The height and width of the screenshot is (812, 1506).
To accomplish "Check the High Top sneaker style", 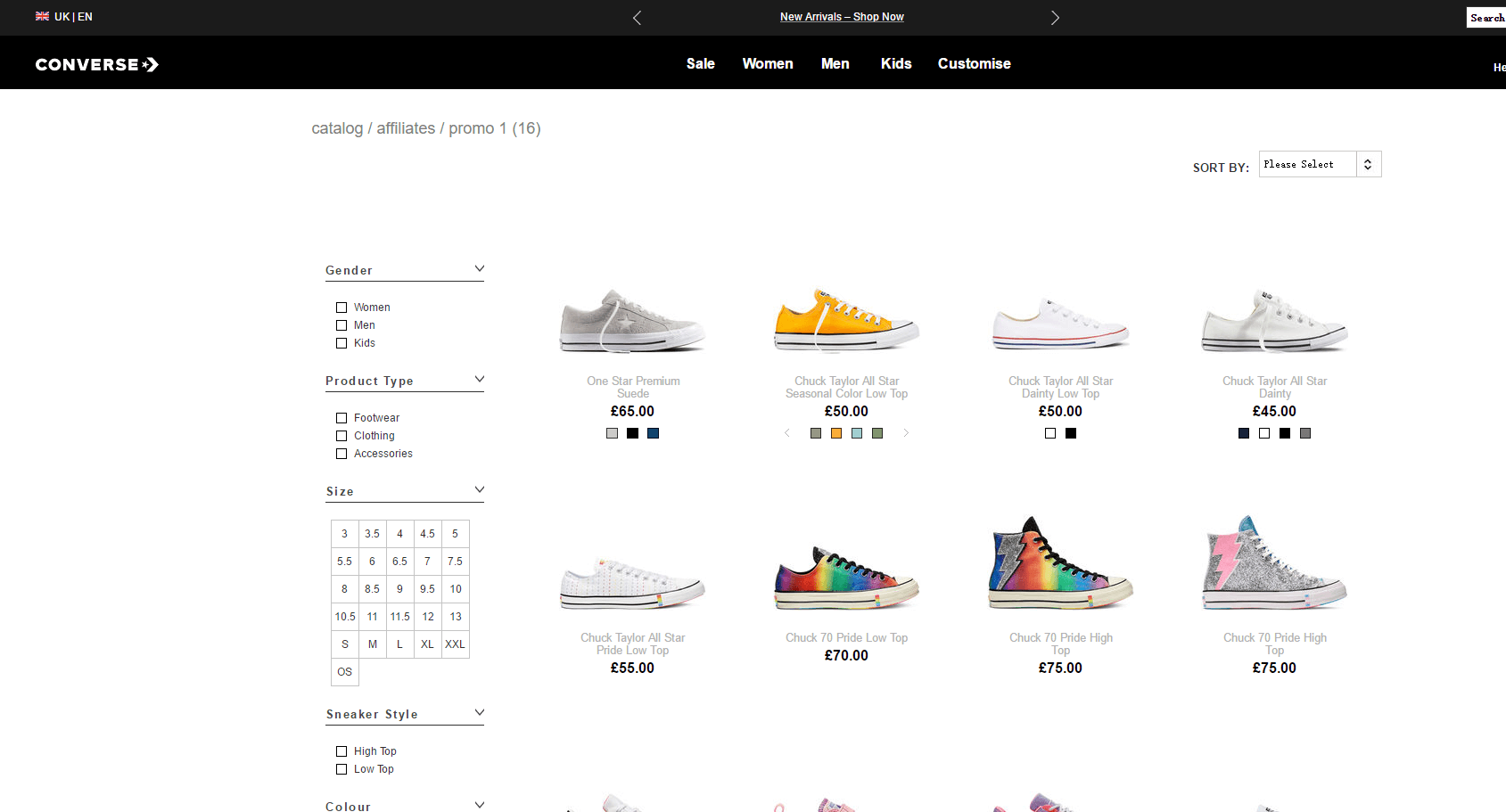I will point(342,751).
